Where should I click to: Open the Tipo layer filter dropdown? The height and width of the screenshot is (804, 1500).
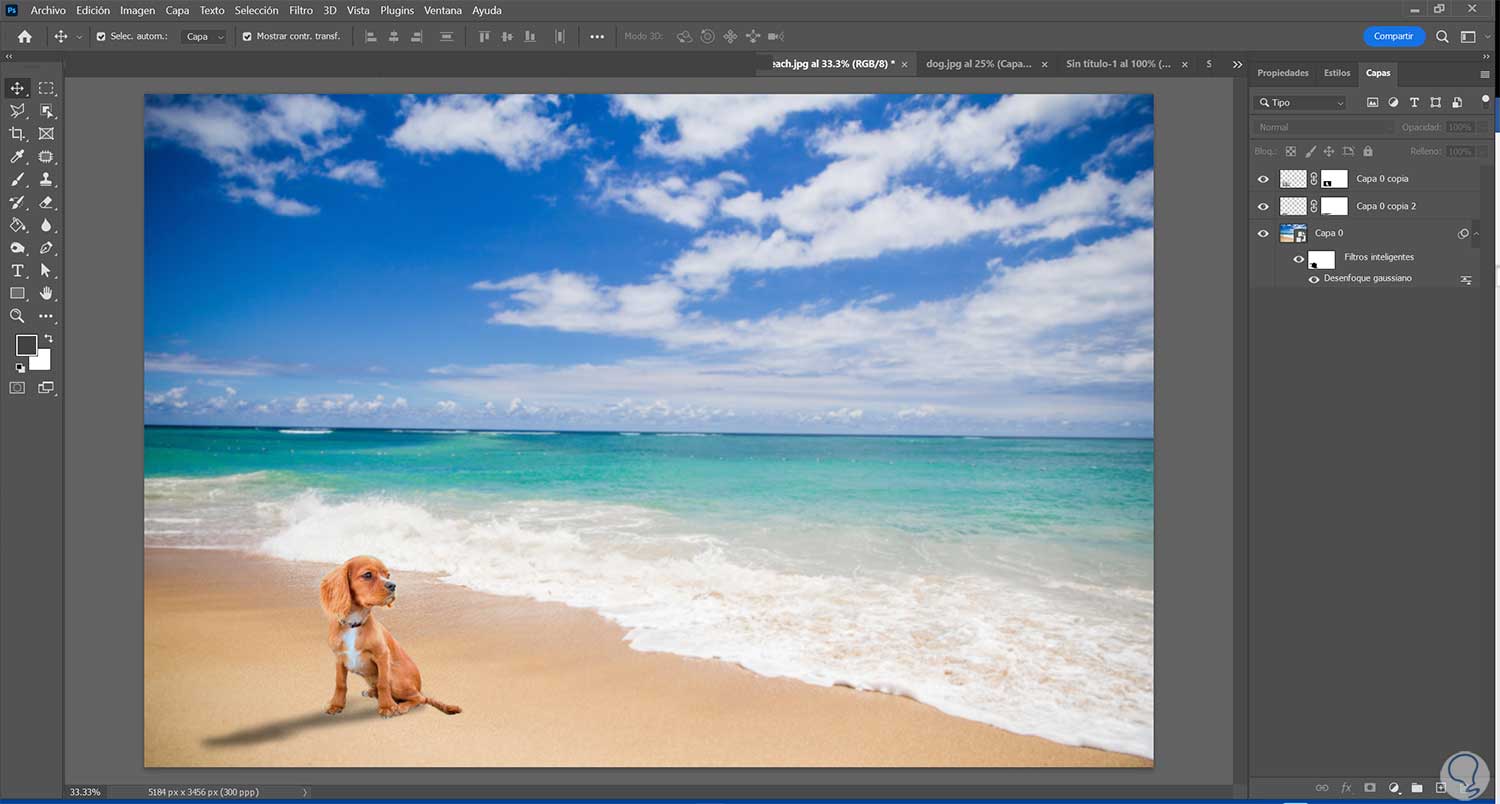pos(1302,102)
